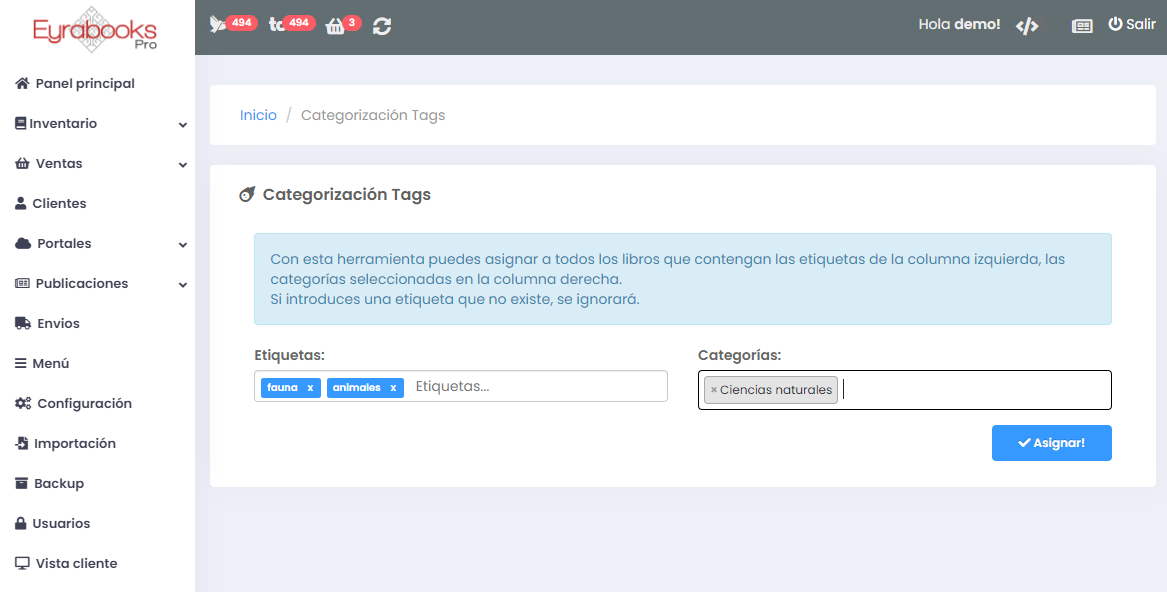This screenshot has height=592, width=1167.
Task: Remove the 'fauna' tag
Action: (x=310, y=388)
